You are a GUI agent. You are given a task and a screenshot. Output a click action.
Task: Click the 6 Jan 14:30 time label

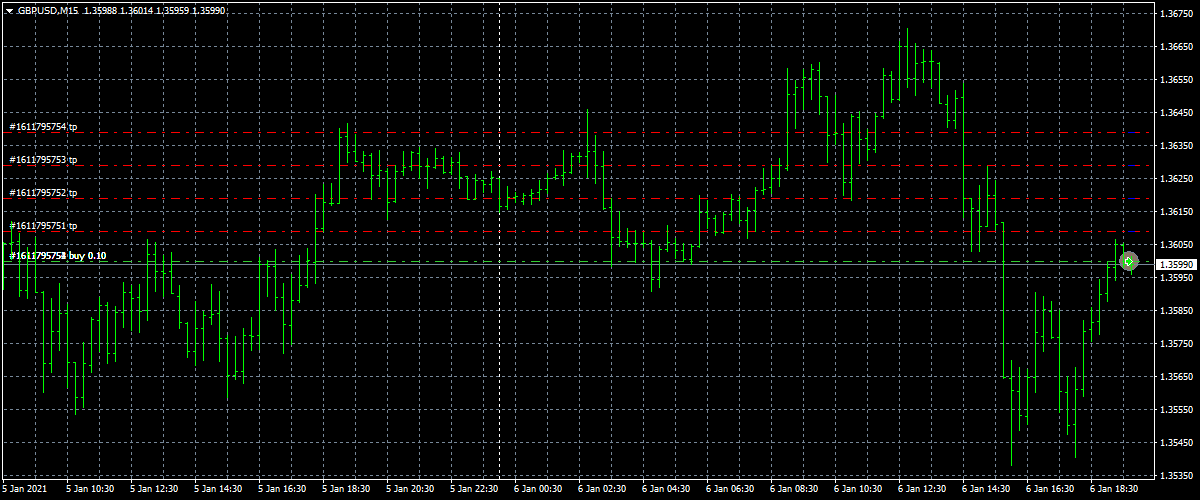[x=985, y=491]
